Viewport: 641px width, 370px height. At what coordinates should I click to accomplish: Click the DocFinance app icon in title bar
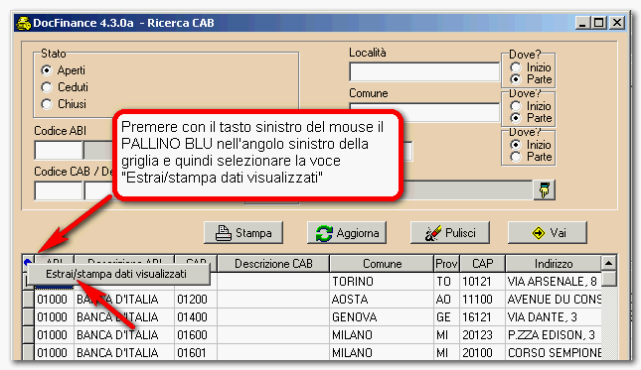click(x=23, y=23)
